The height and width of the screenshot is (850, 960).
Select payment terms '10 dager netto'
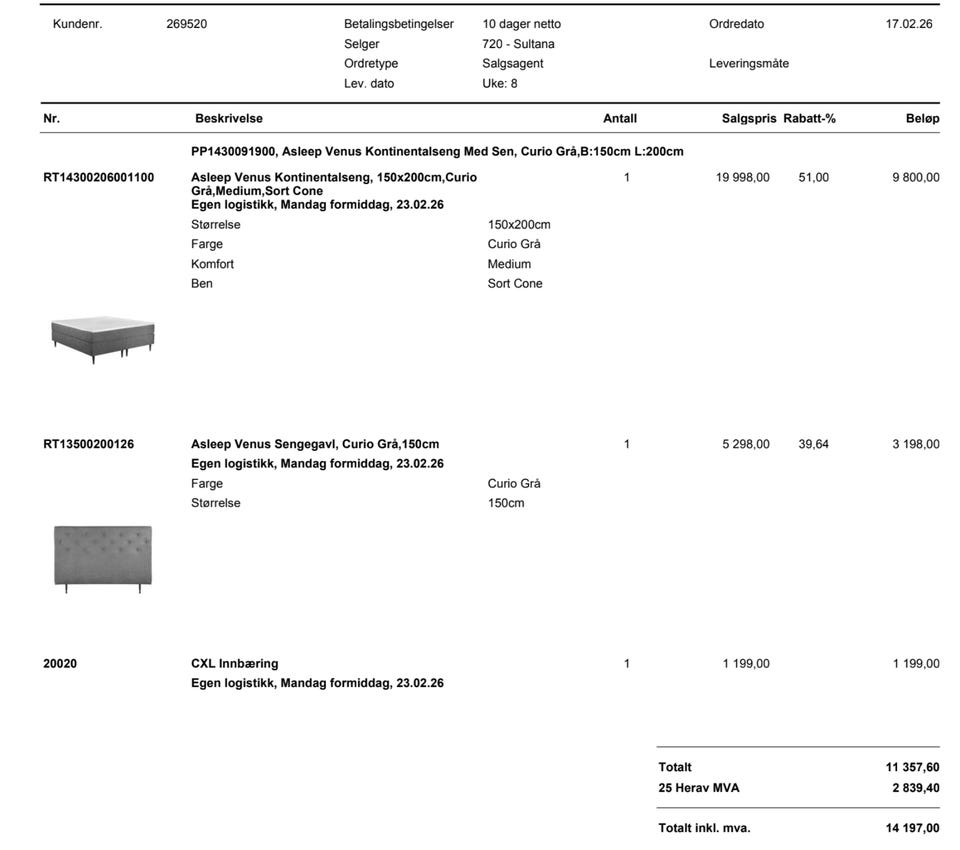click(522, 24)
